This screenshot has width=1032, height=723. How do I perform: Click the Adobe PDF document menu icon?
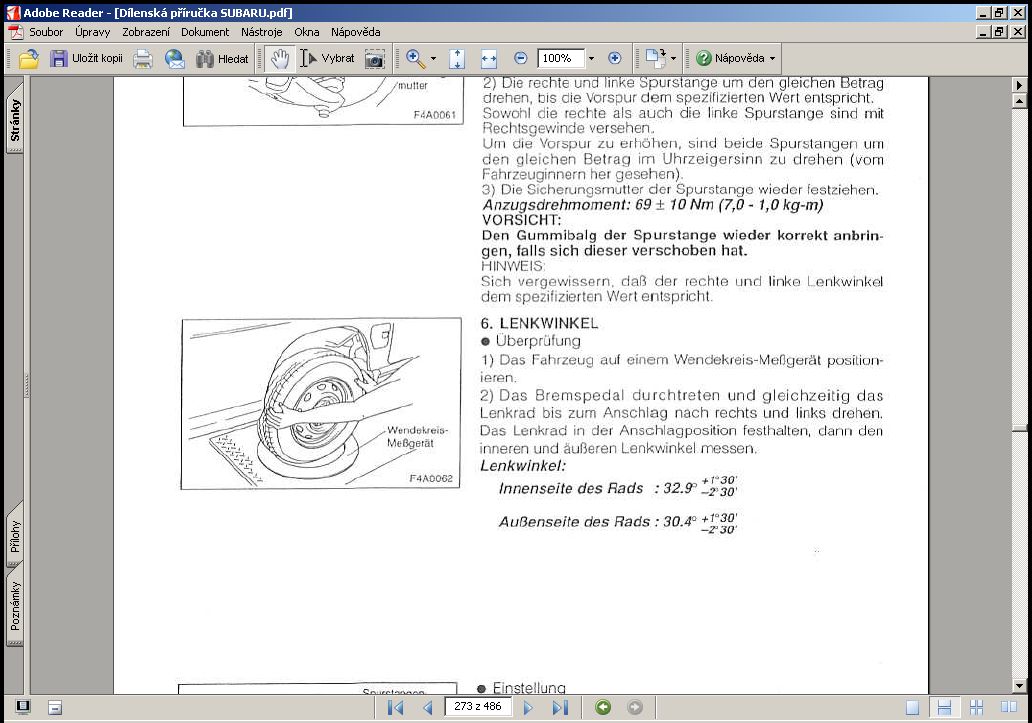coord(15,32)
